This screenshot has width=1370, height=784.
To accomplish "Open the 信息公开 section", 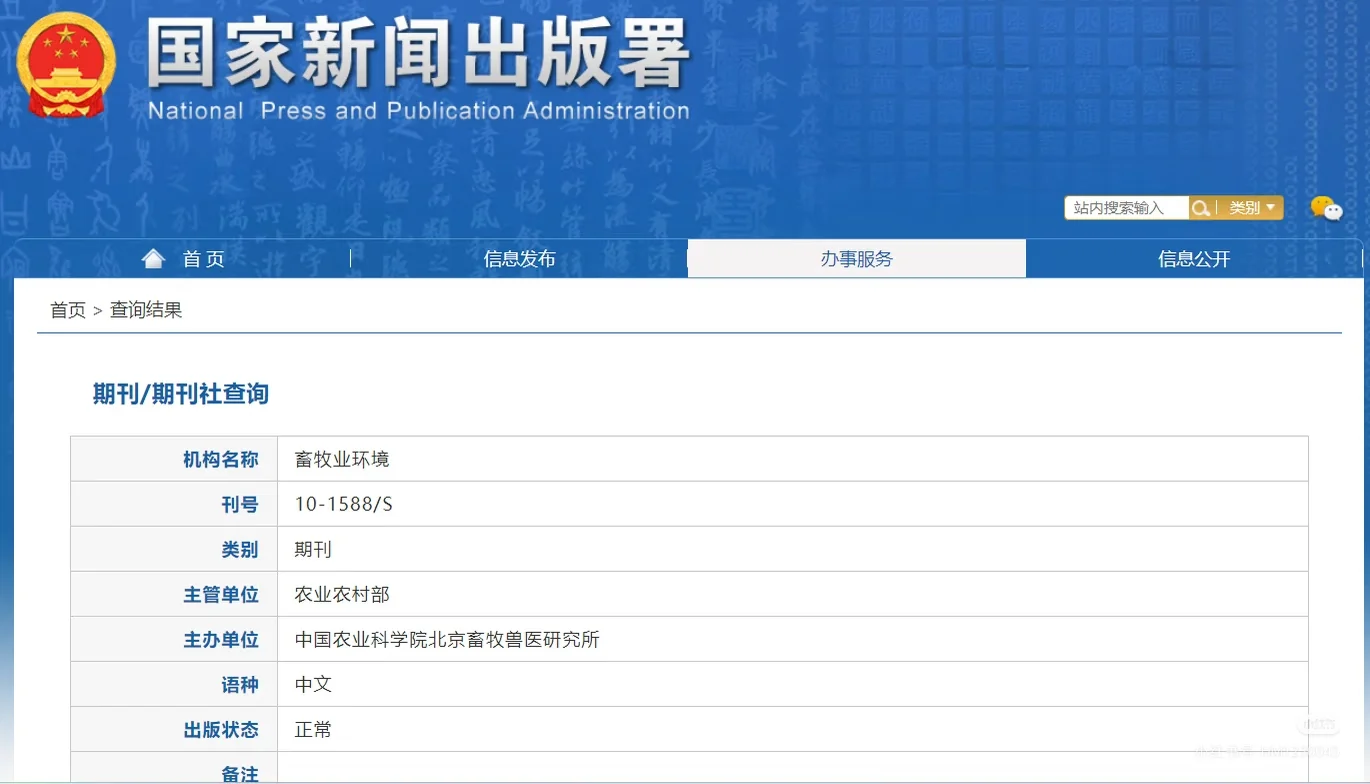I will tap(1193, 258).
